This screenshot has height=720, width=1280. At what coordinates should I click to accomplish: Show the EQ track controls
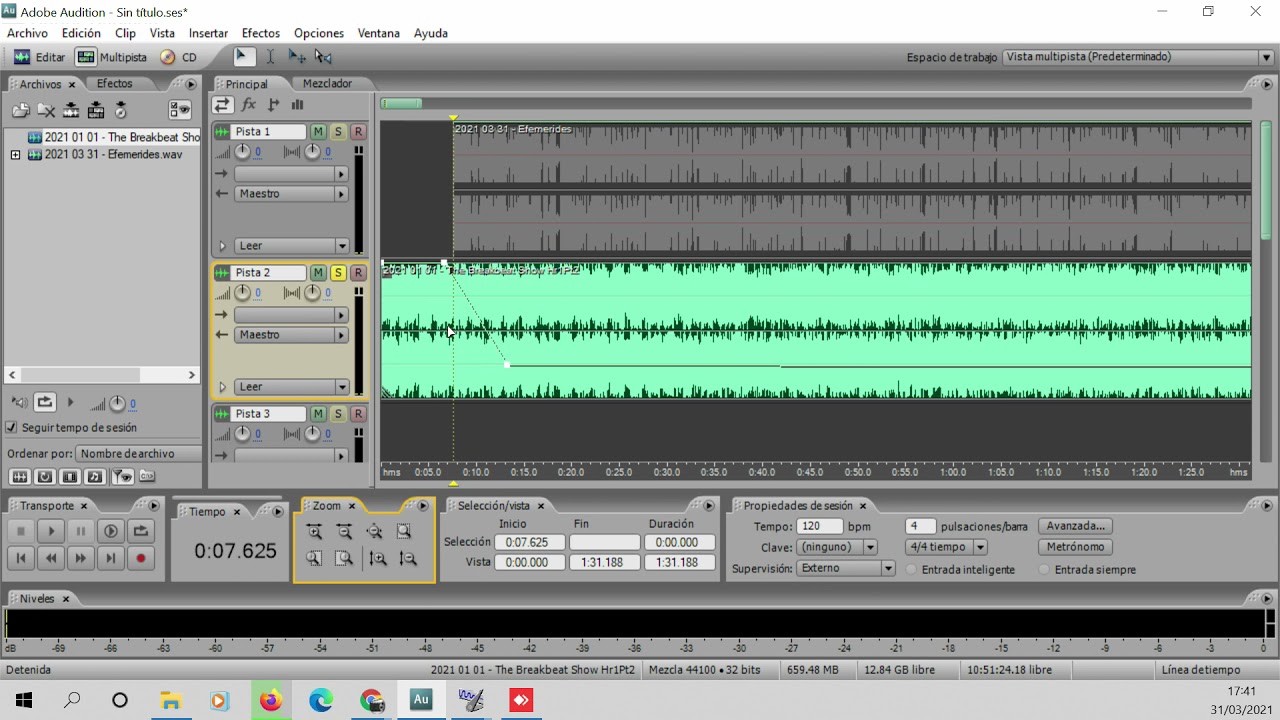[297, 104]
